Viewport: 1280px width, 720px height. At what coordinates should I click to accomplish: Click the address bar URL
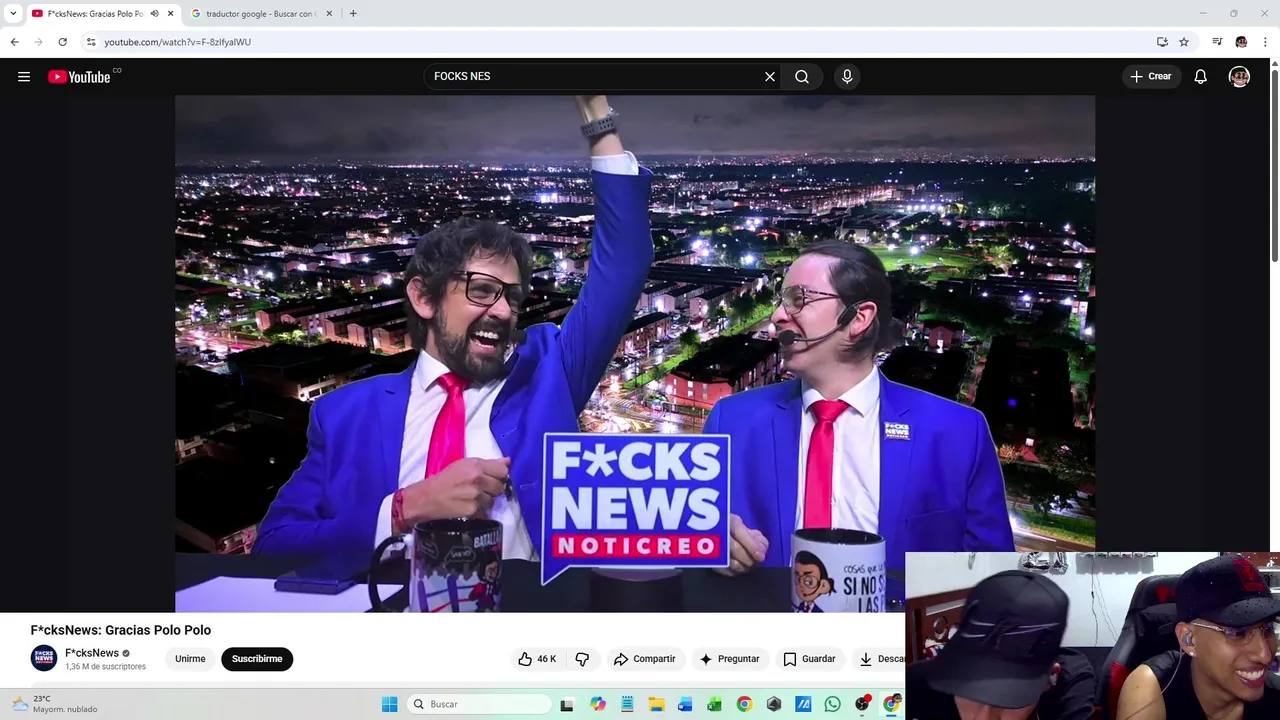[x=177, y=42]
